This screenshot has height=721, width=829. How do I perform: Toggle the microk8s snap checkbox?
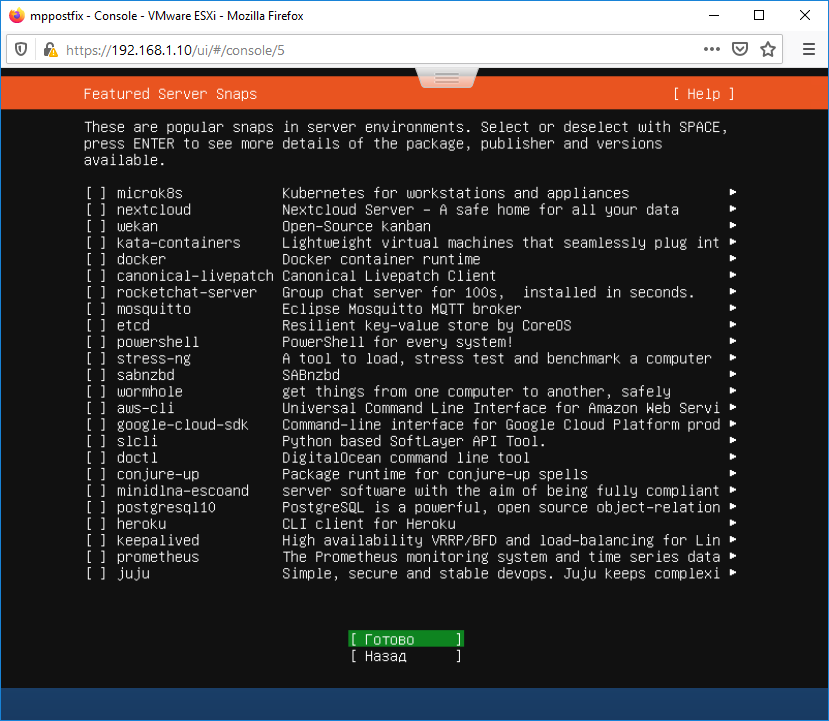[96, 193]
